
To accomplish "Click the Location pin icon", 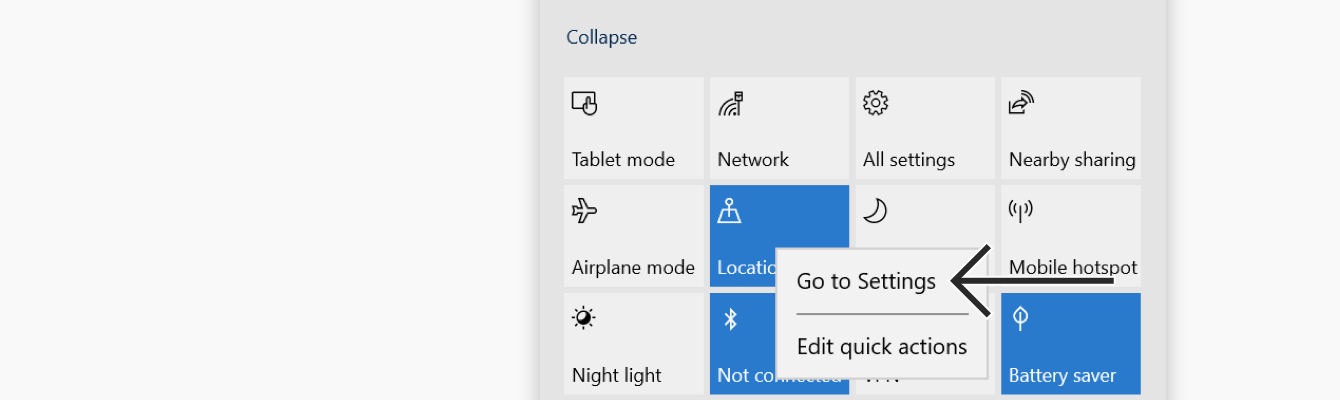I will (730, 211).
